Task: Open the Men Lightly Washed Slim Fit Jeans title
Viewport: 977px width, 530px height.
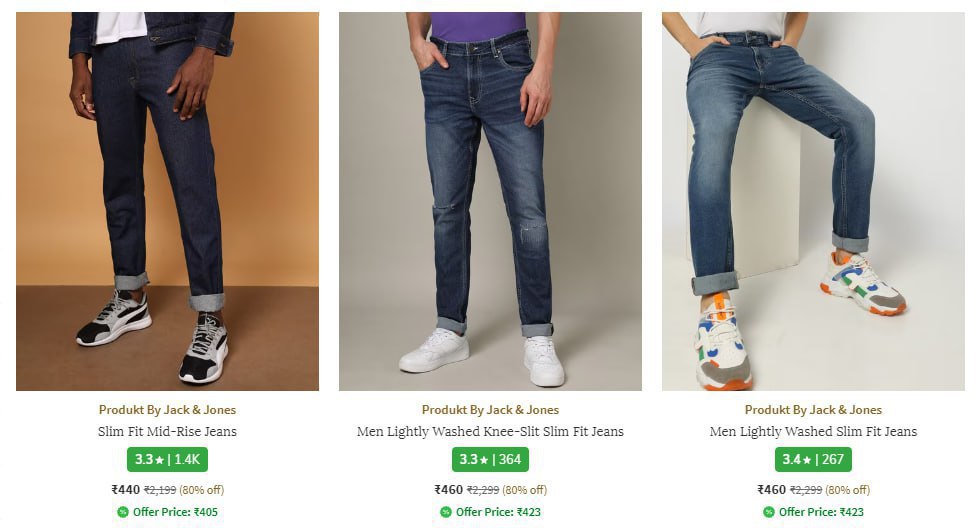Action: click(813, 432)
